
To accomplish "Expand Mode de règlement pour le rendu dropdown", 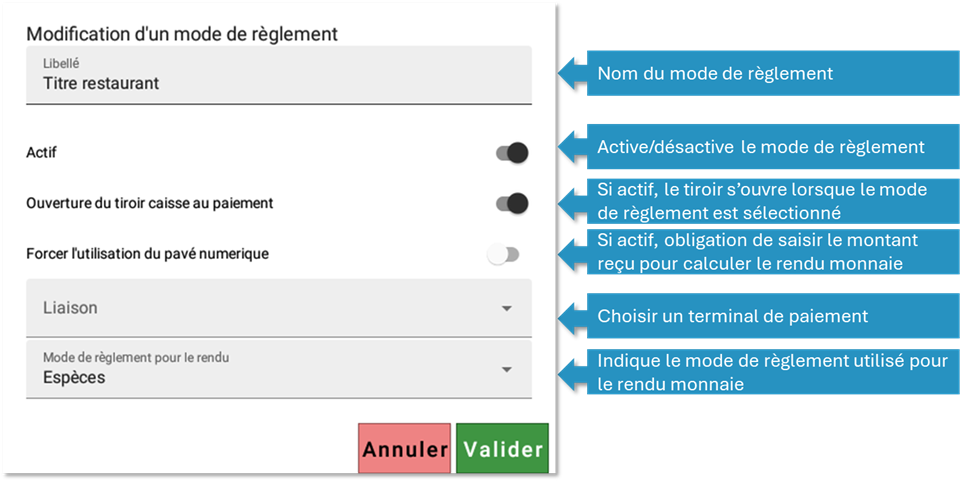I will coord(278,370).
